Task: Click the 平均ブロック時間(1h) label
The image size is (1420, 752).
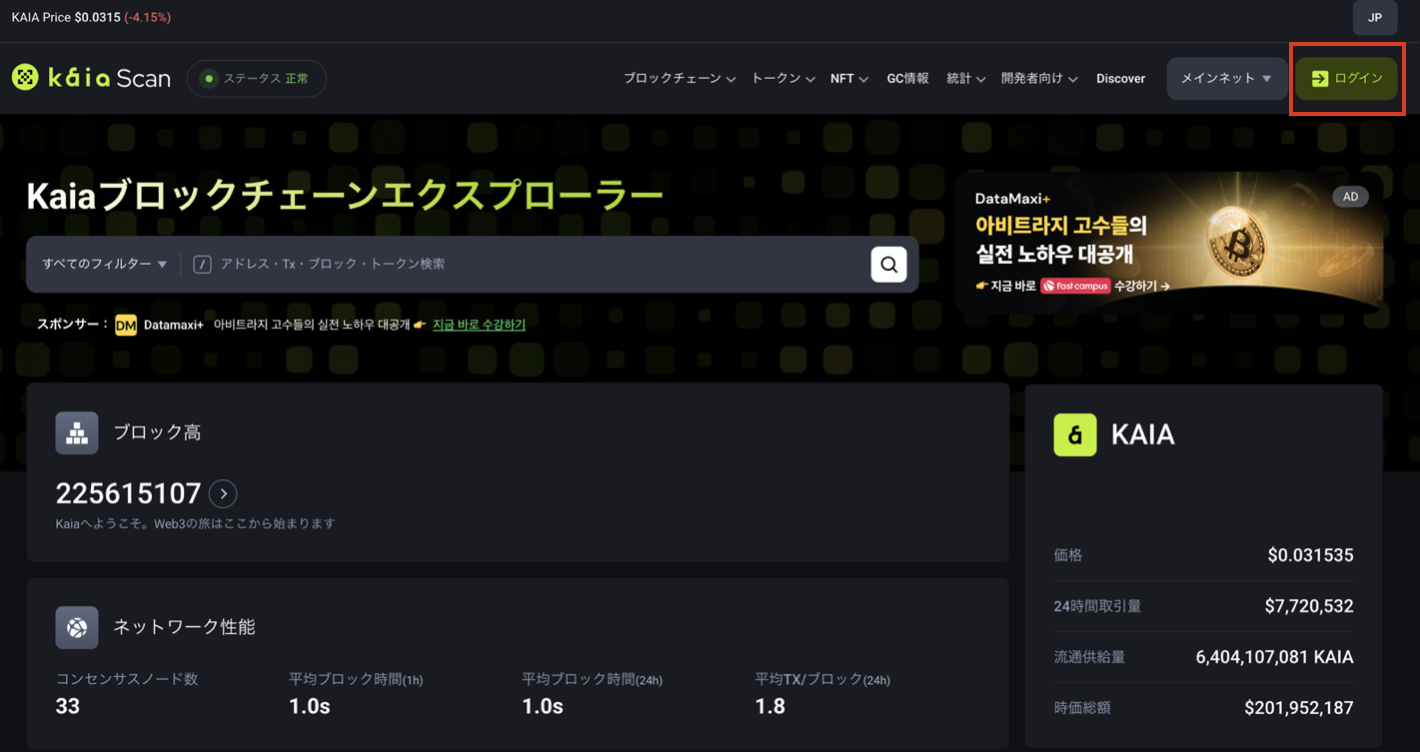Action: click(x=356, y=679)
